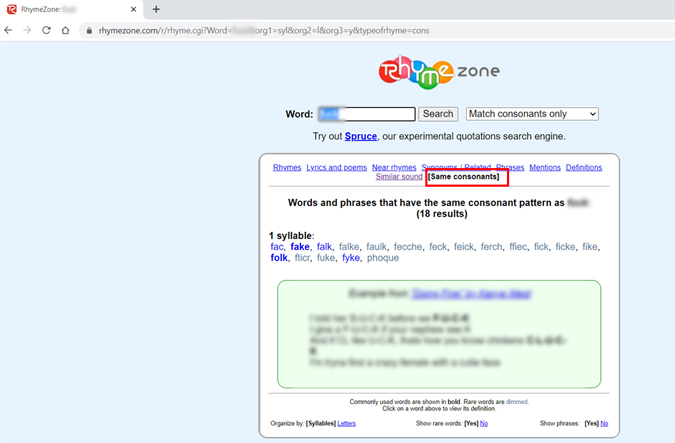This screenshot has width=675, height=443.
Task: Click the dimmed word ferch
Action: 491,247
